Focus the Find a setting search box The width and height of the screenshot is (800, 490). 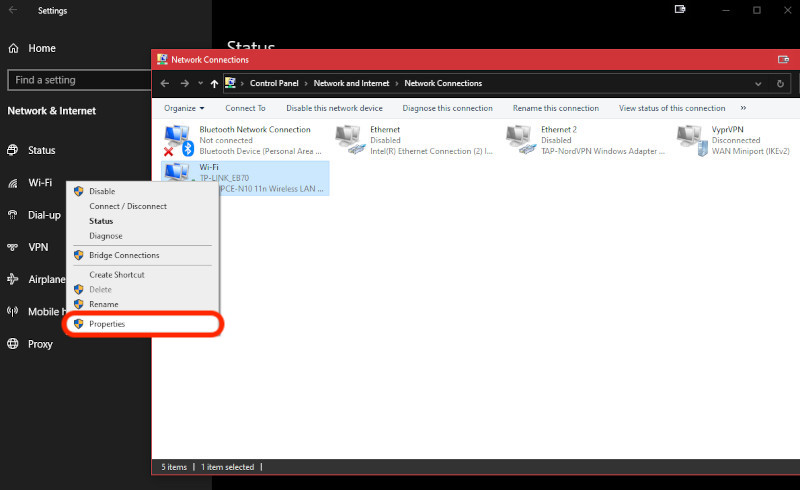tap(80, 80)
